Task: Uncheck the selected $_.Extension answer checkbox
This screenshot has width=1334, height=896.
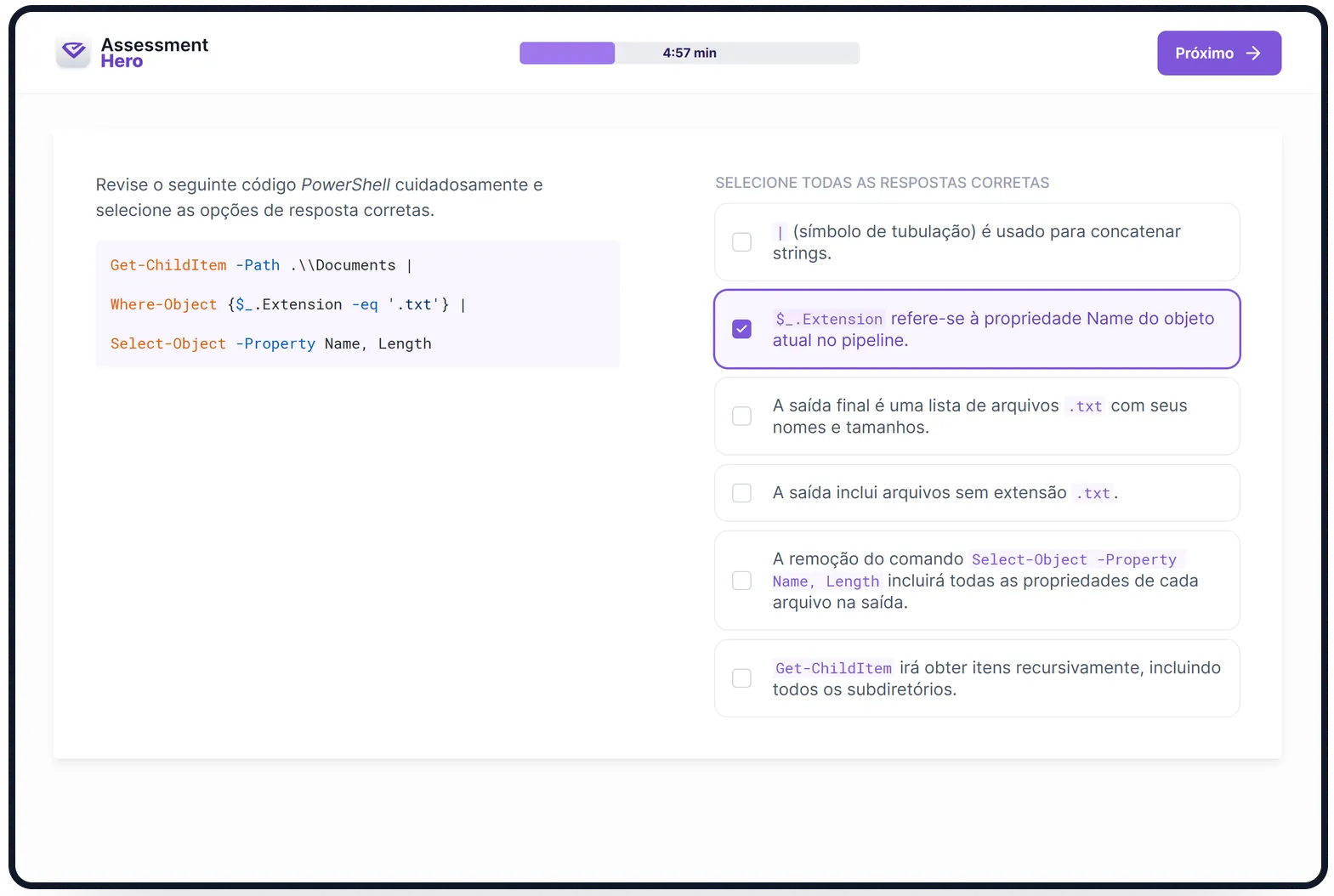Action: coord(741,329)
